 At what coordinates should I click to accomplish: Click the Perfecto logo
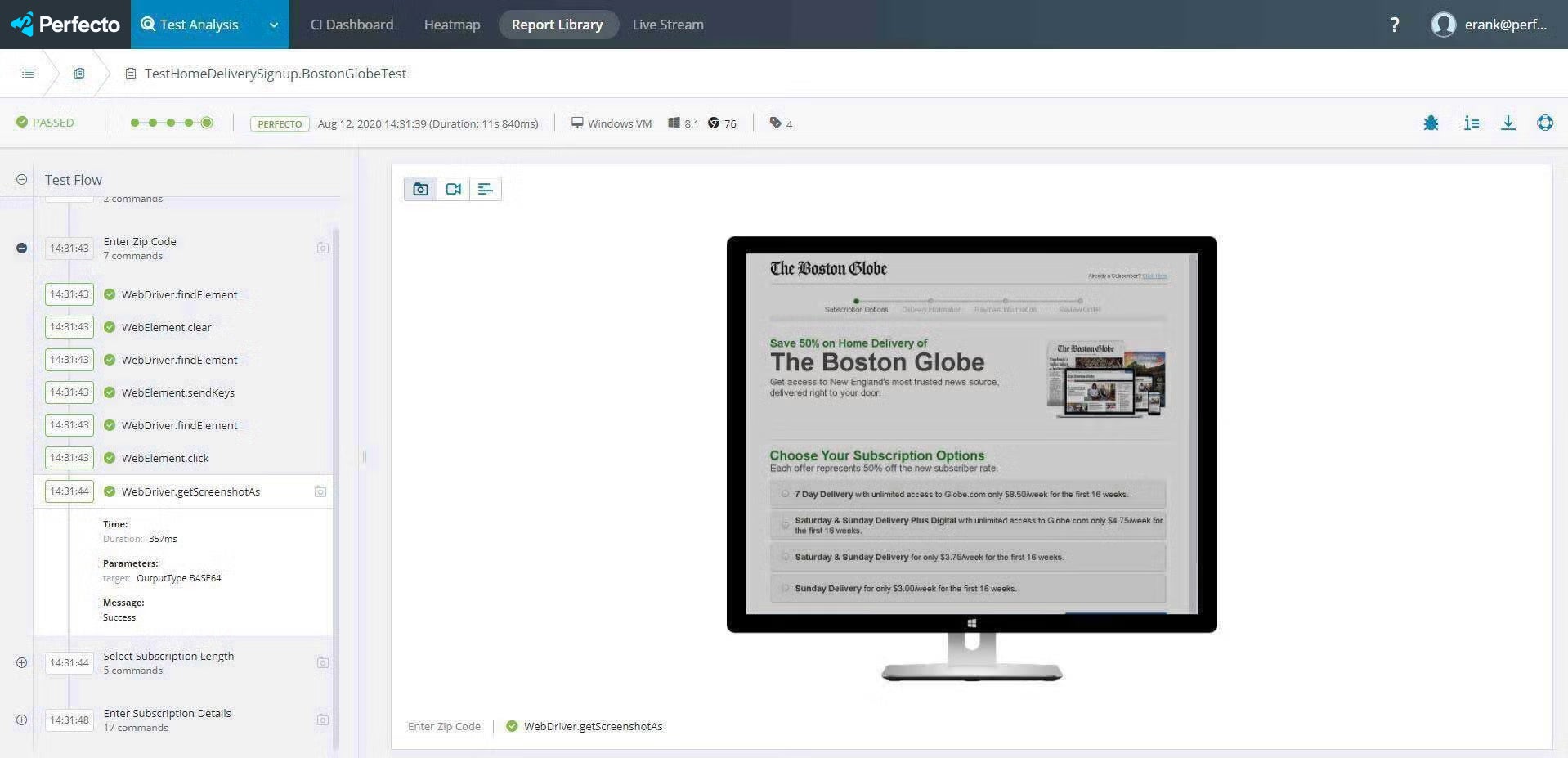(x=65, y=25)
